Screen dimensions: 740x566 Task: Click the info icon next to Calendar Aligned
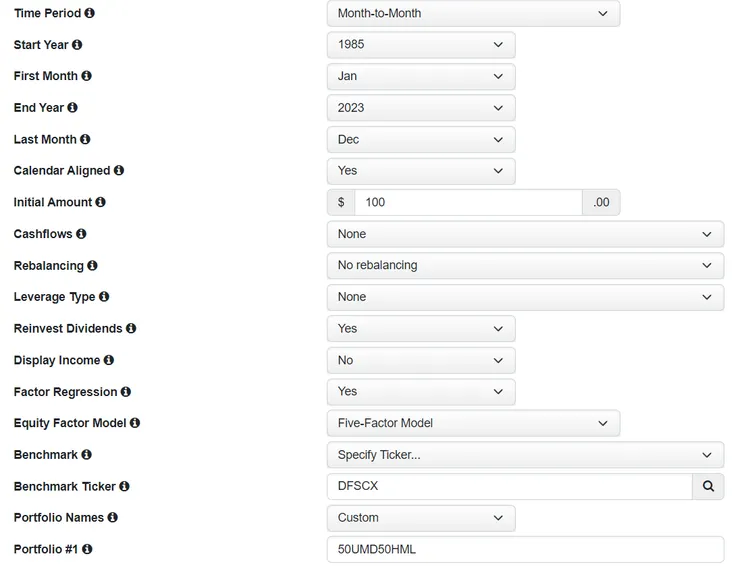119,171
